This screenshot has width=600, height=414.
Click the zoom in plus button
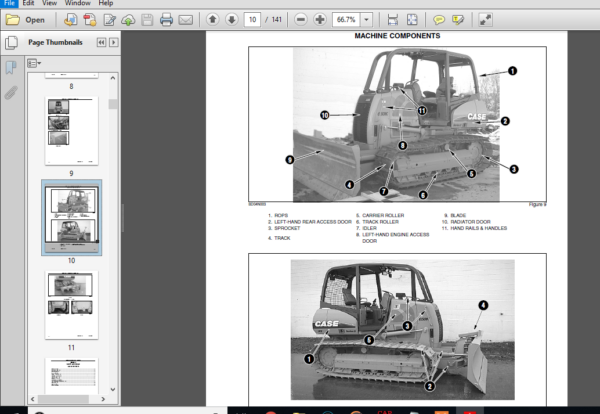(320, 19)
